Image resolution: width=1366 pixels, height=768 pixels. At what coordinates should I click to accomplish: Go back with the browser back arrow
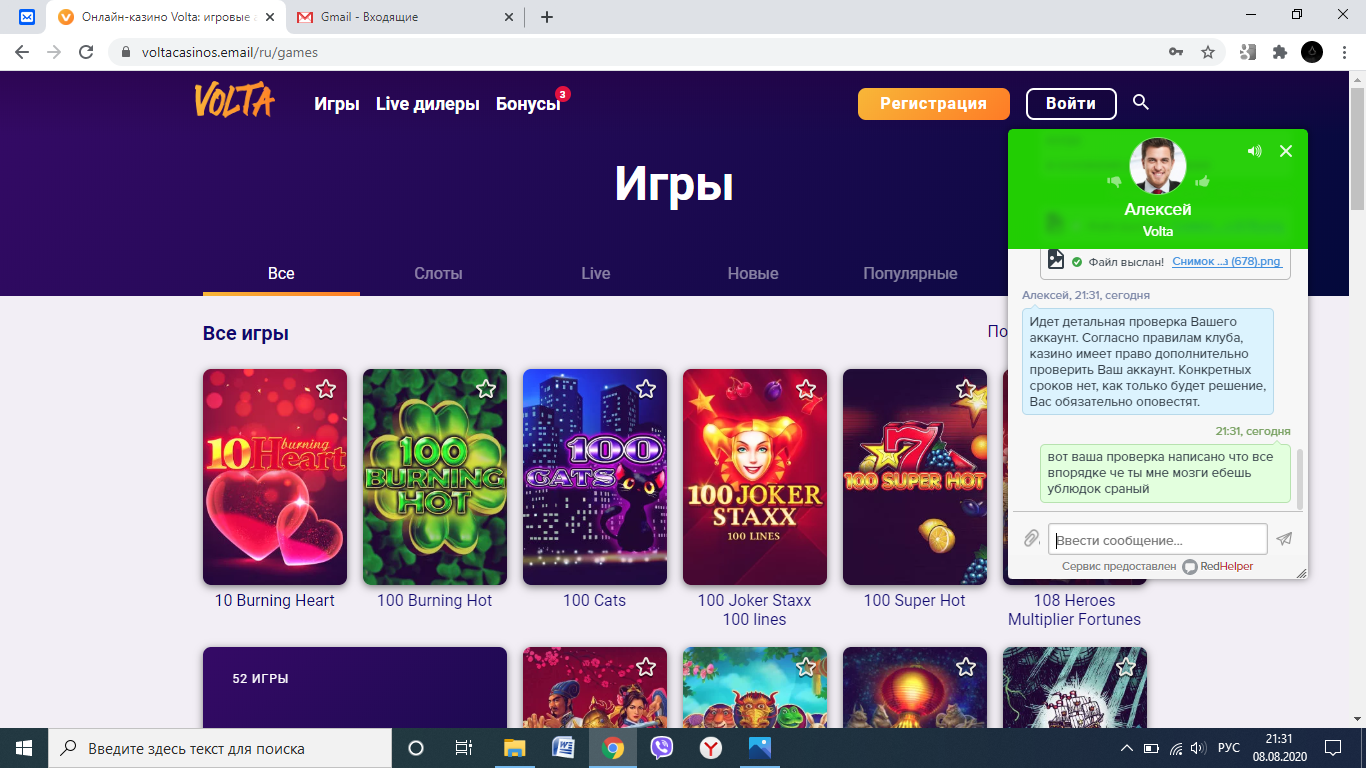coord(22,52)
